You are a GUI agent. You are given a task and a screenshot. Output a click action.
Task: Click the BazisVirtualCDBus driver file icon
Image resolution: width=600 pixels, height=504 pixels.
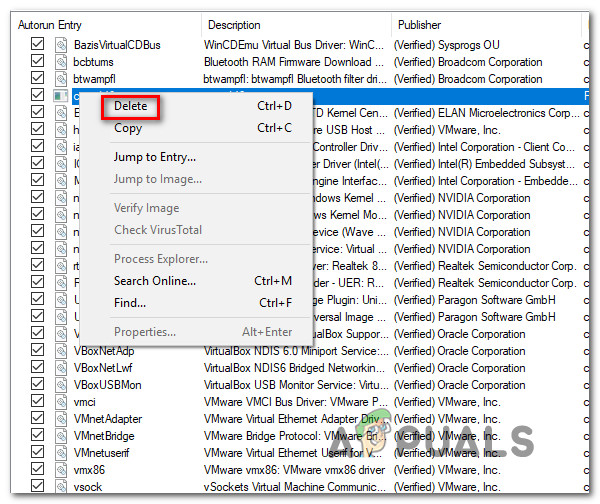(61, 45)
